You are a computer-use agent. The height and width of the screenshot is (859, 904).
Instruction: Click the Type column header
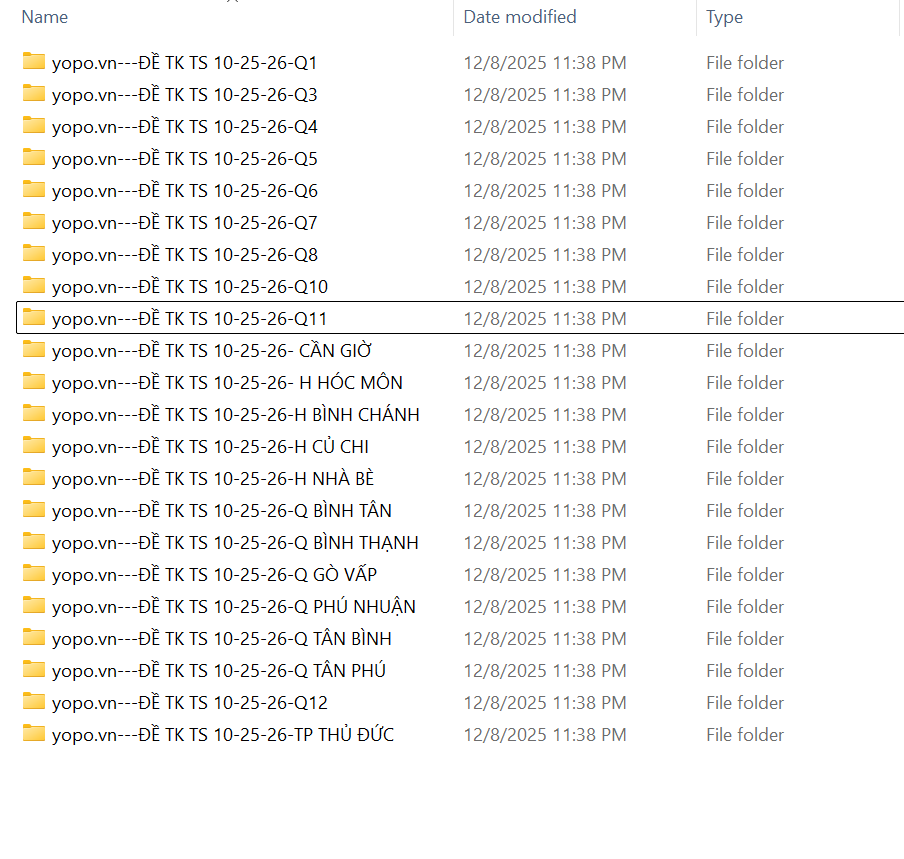[724, 17]
